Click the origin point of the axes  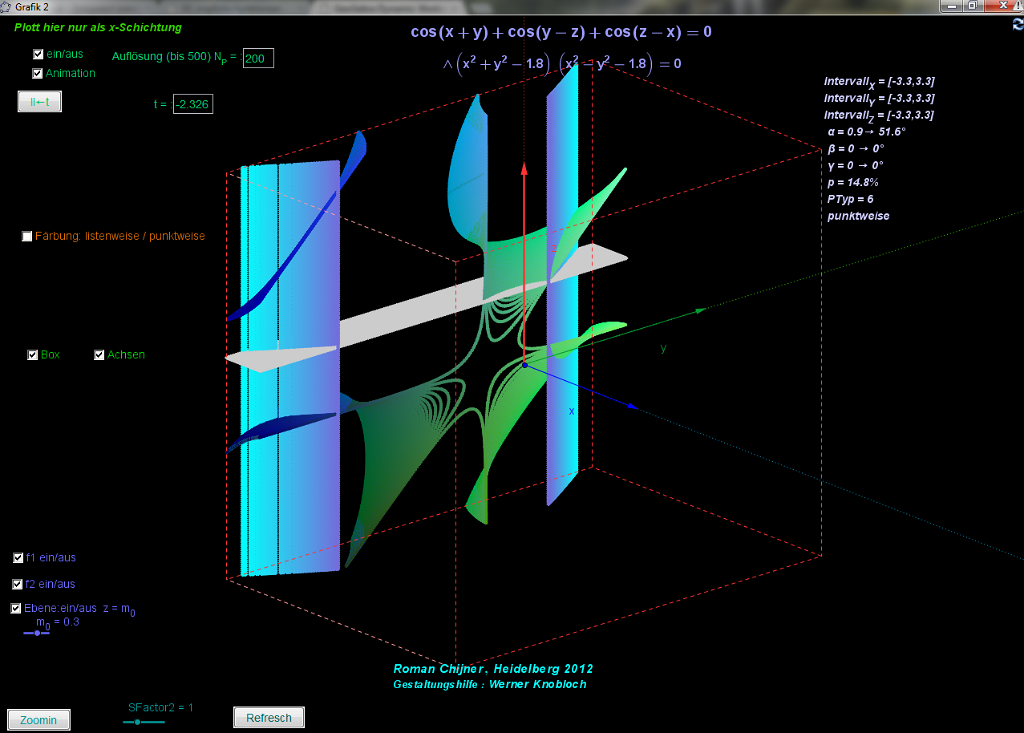pos(524,365)
